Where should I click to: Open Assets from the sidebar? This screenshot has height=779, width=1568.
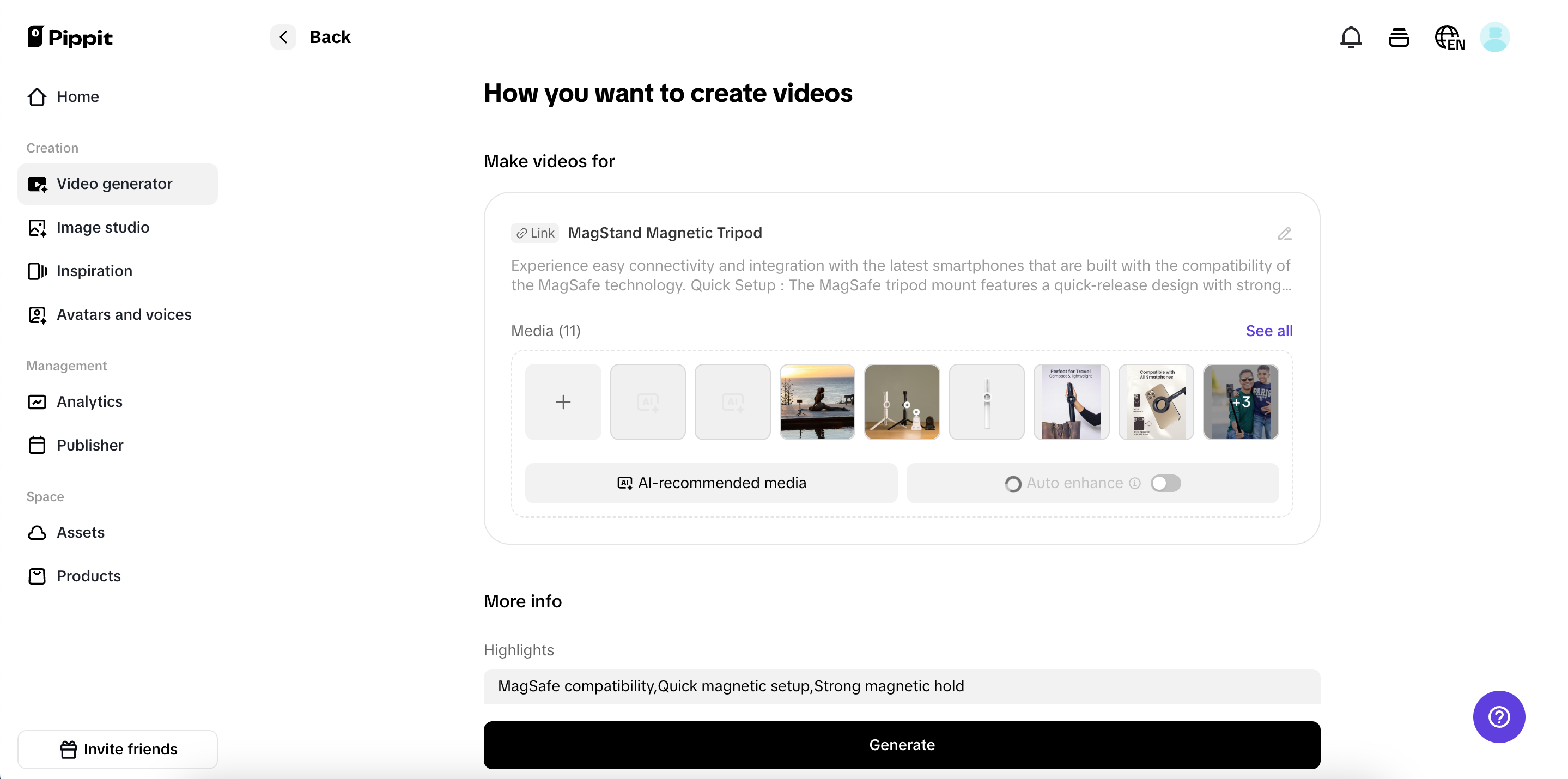pyautogui.click(x=118, y=533)
